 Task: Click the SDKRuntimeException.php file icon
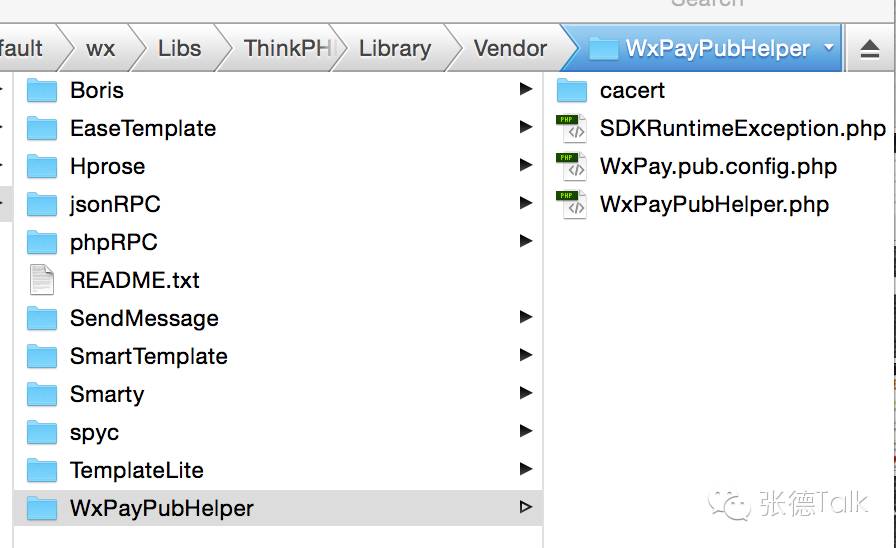571,129
